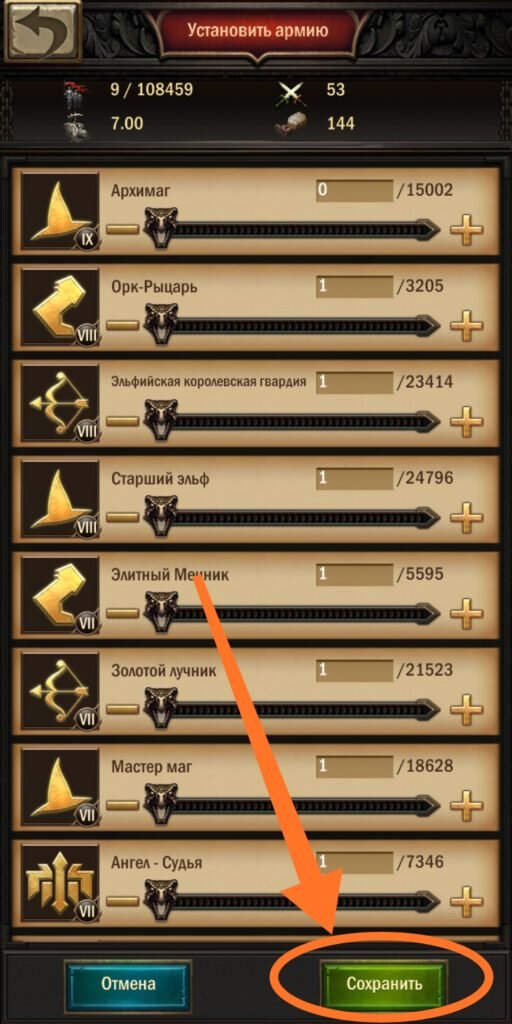Edit the Орк-Рыцарь quantity input field
The width and height of the screenshot is (512, 1024).
pyautogui.click(x=355, y=287)
